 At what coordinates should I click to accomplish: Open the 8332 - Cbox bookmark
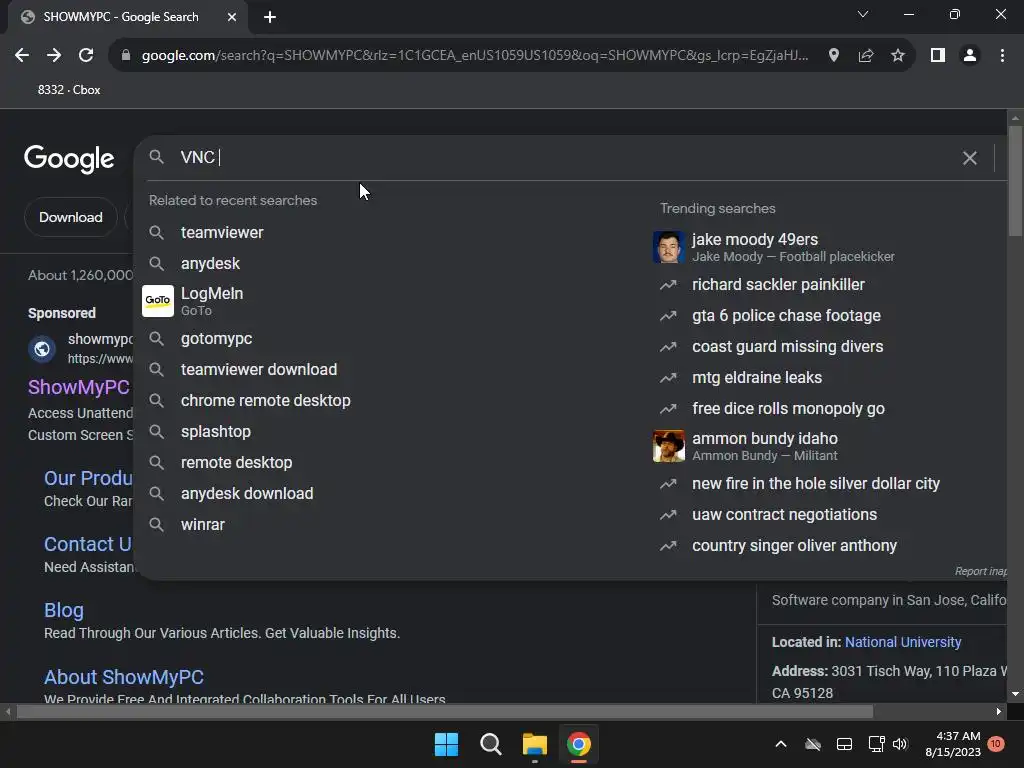[x=69, y=90]
